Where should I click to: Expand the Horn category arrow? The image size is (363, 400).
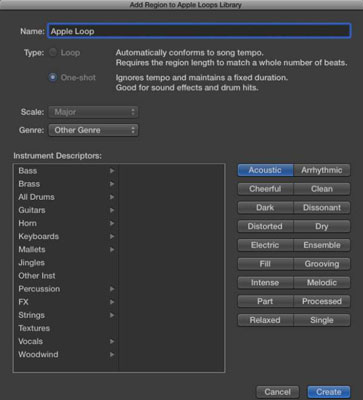click(112, 223)
